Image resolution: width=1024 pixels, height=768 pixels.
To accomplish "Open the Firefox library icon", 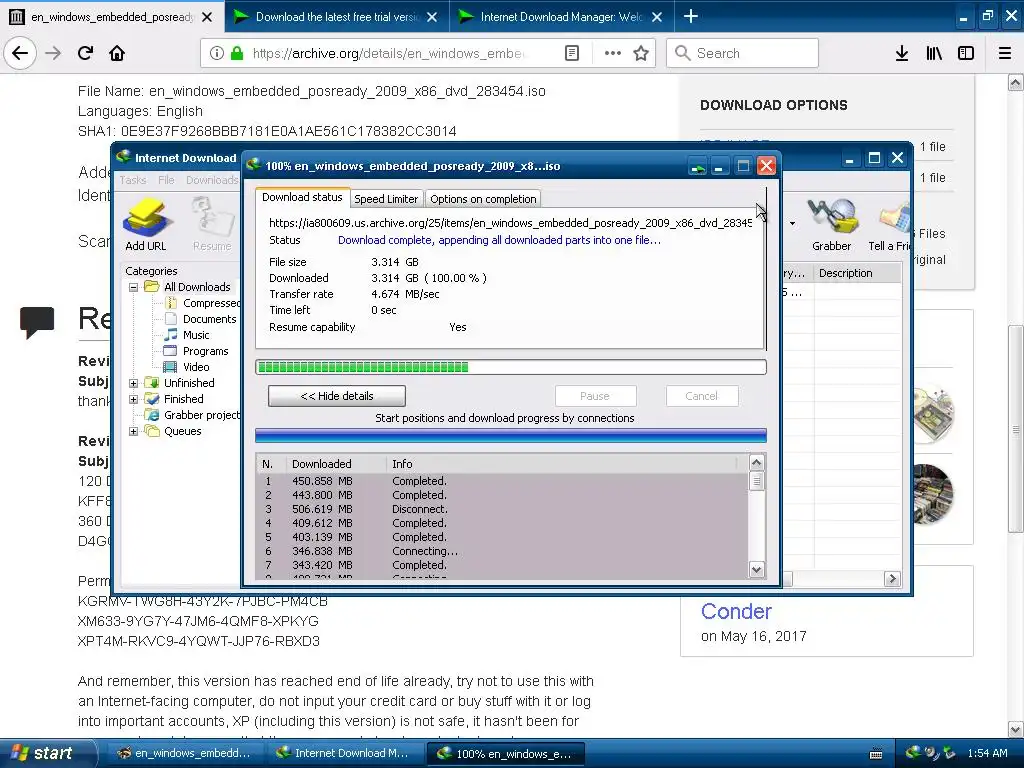I will (x=934, y=53).
